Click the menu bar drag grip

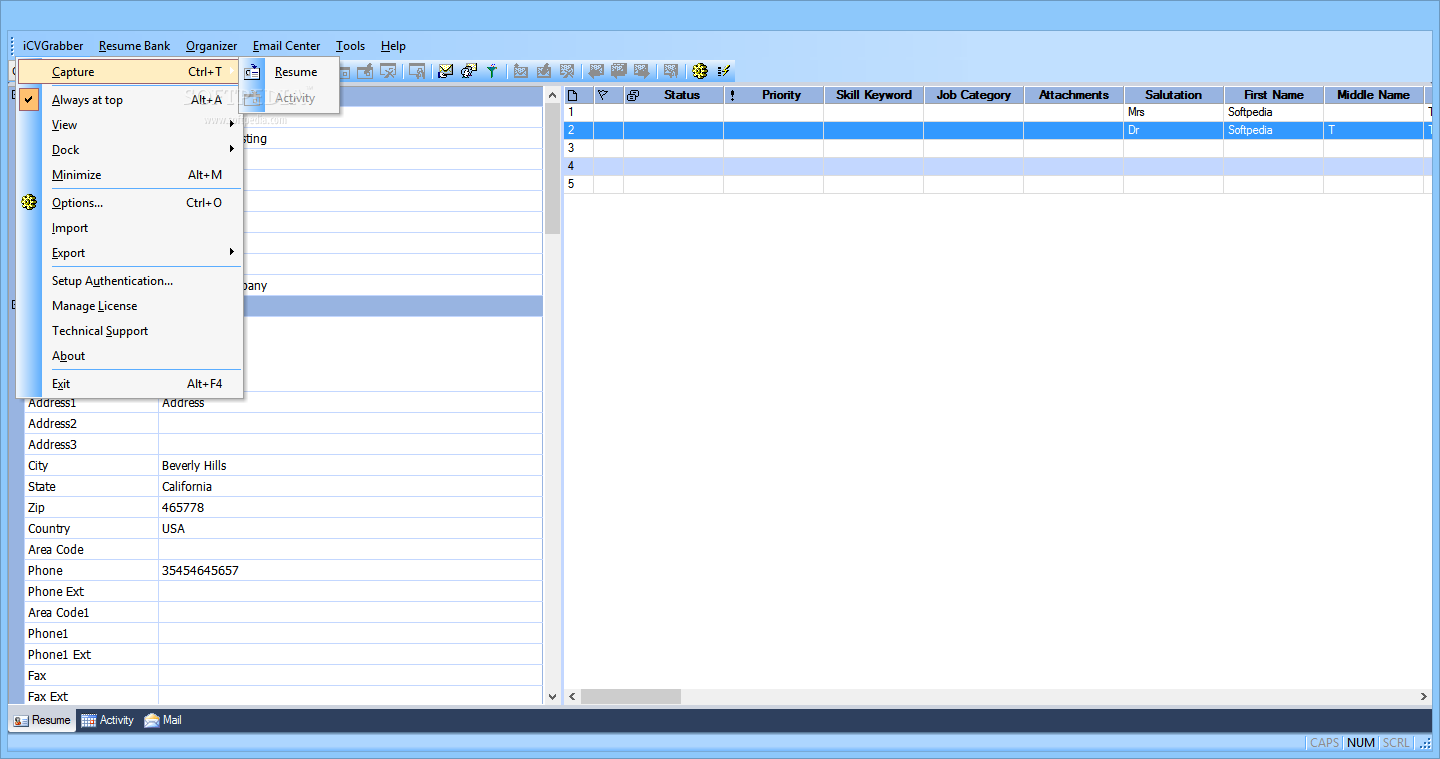13,46
